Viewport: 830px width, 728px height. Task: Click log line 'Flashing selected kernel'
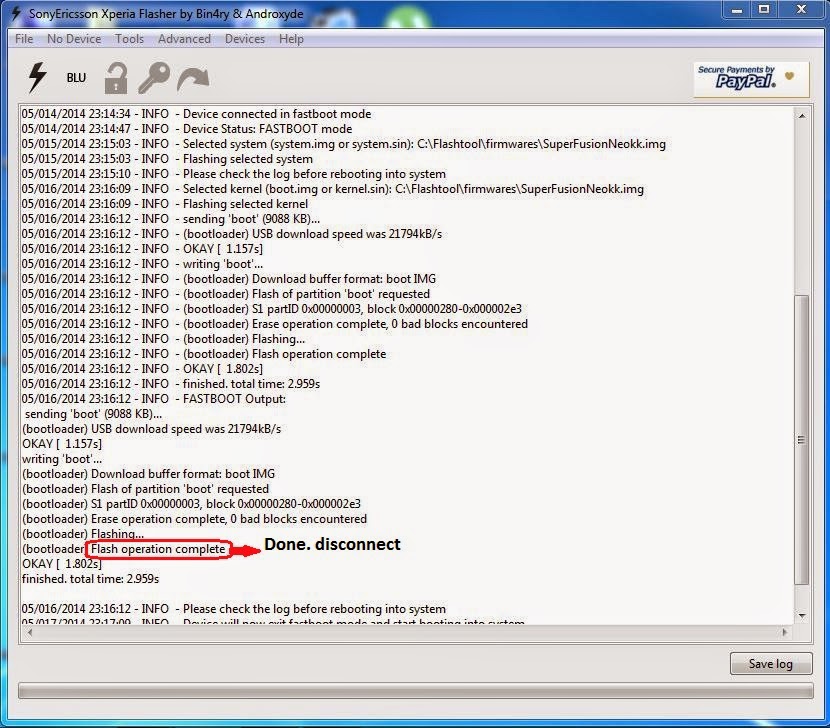pyautogui.click(x=165, y=204)
